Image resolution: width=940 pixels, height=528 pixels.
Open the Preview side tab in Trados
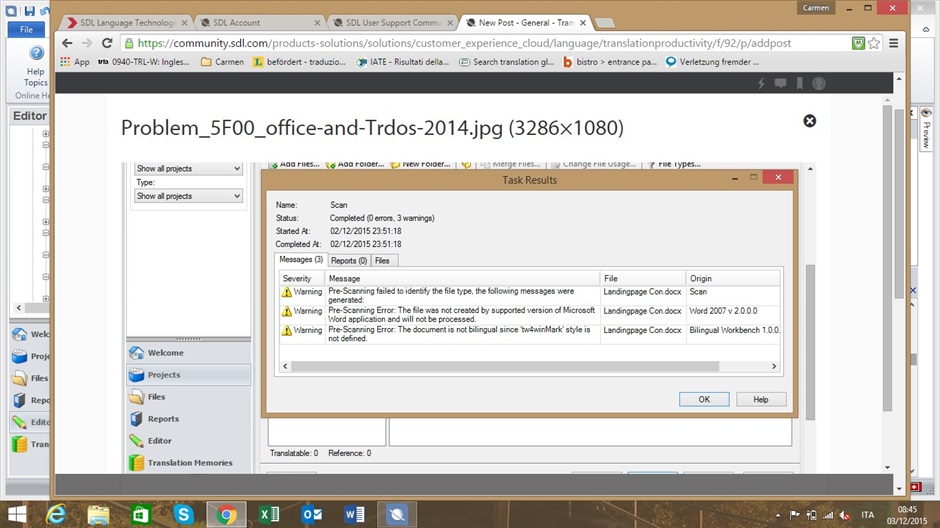click(x=926, y=129)
